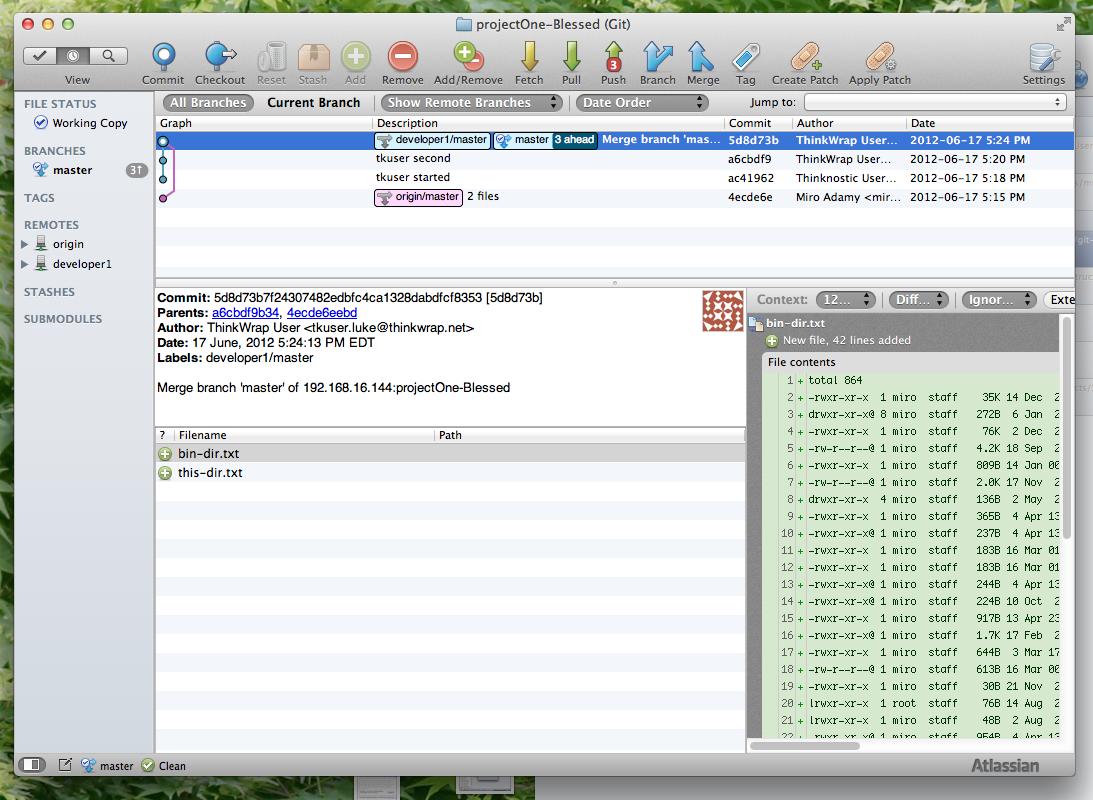Open the Date Order dropdown
1093x800 pixels.
642,103
